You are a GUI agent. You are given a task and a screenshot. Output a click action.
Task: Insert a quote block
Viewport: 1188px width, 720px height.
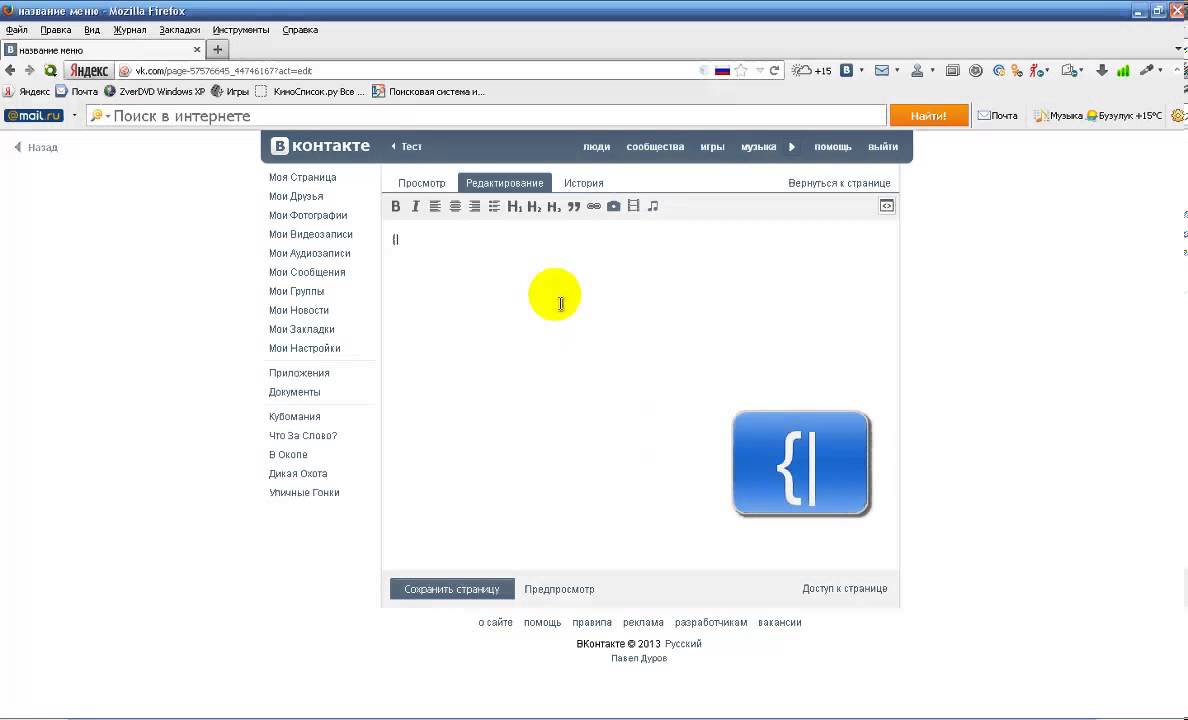tap(574, 206)
